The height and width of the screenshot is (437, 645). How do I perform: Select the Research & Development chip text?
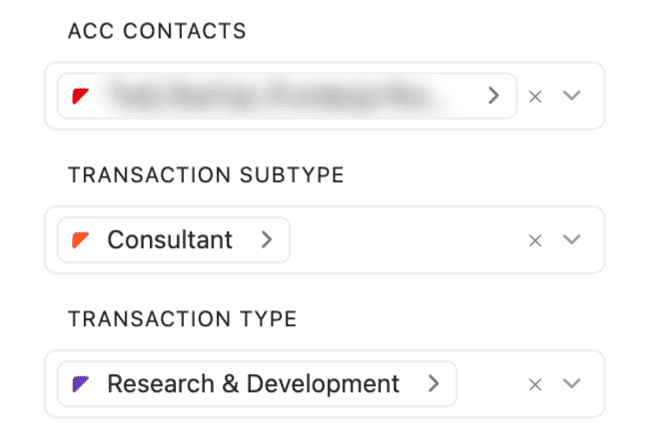pyautogui.click(x=253, y=383)
